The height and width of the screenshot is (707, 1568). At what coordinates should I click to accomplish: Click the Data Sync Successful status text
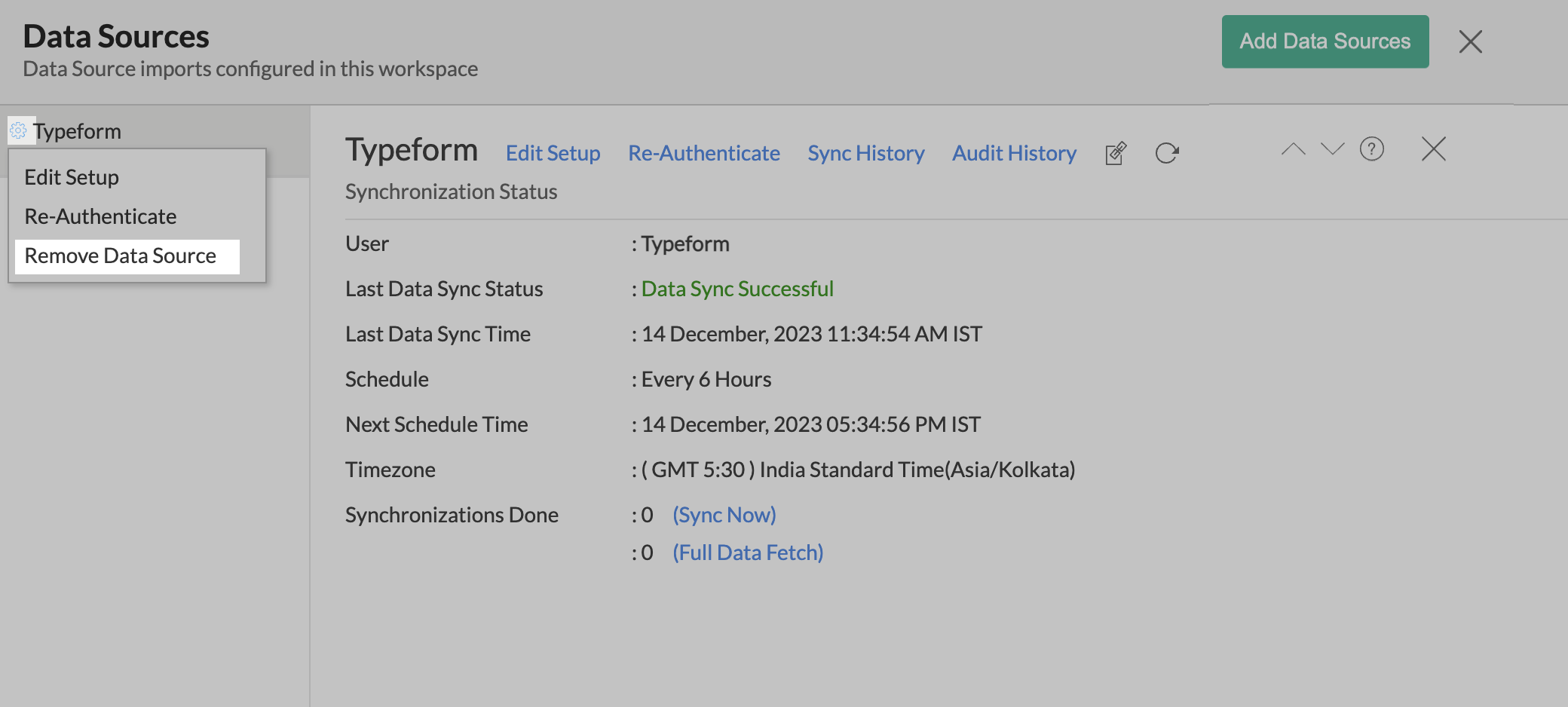(x=737, y=289)
